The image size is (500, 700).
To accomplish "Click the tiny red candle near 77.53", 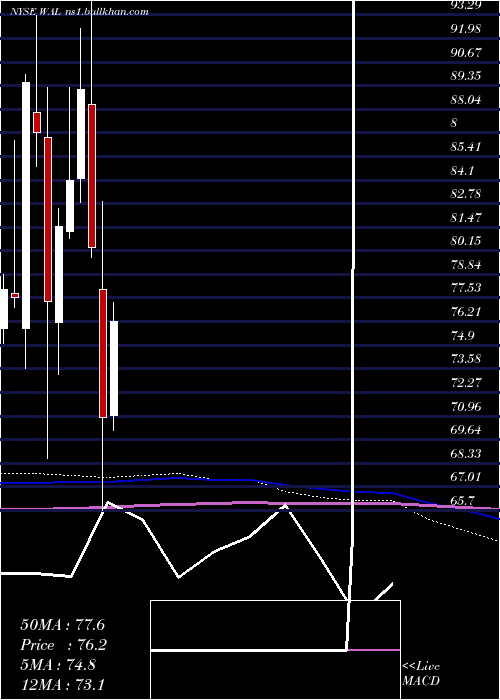I will point(15,295).
